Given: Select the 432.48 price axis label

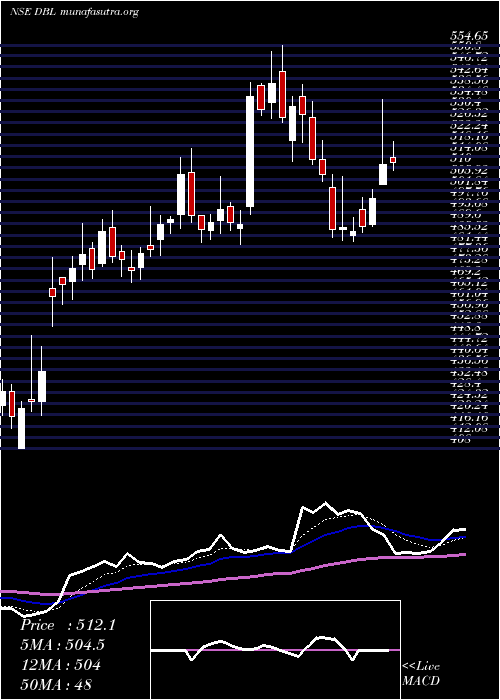Looking at the screenshot, I should pos(470,372).
